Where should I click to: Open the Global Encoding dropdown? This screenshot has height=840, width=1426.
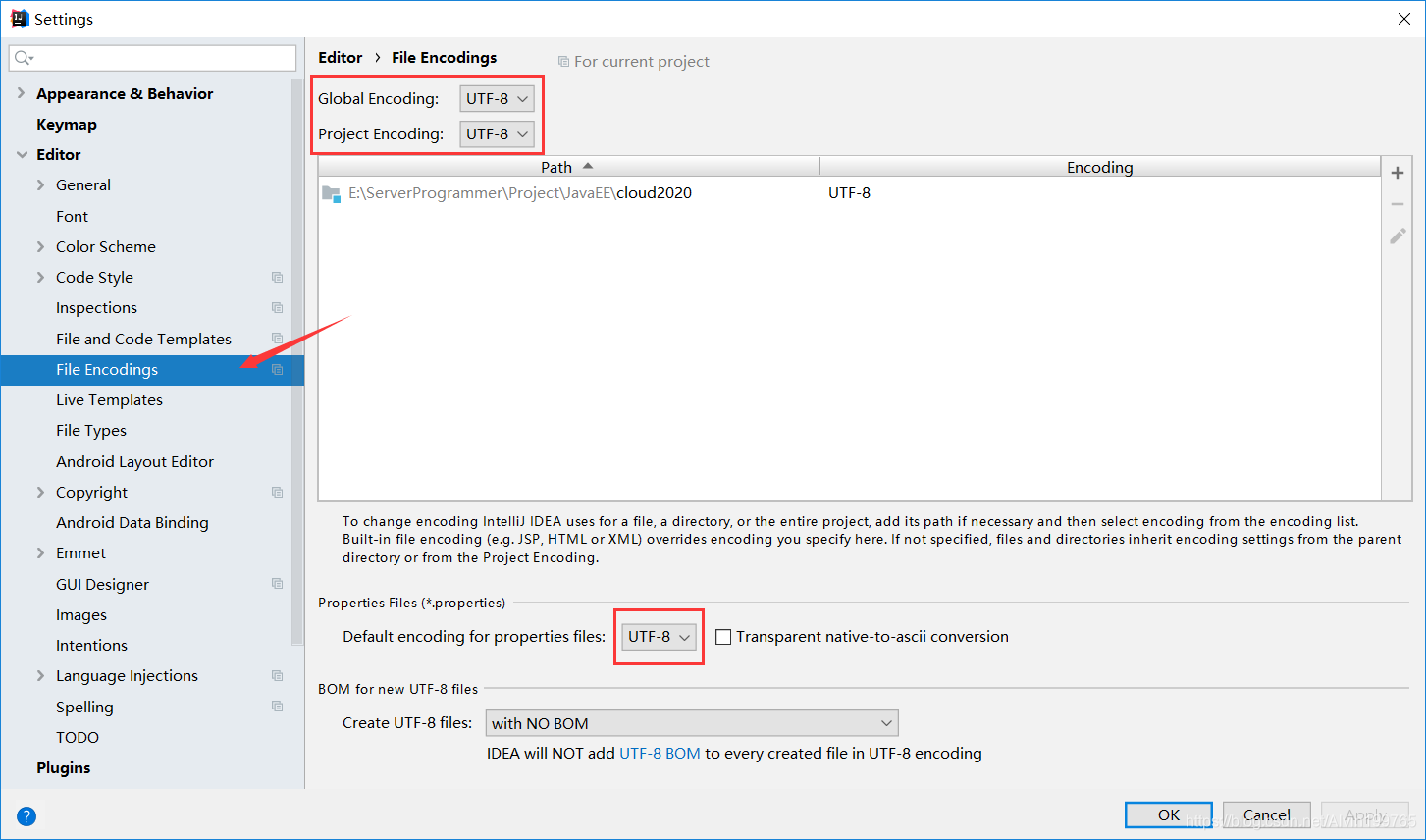(x=497, y=99)
